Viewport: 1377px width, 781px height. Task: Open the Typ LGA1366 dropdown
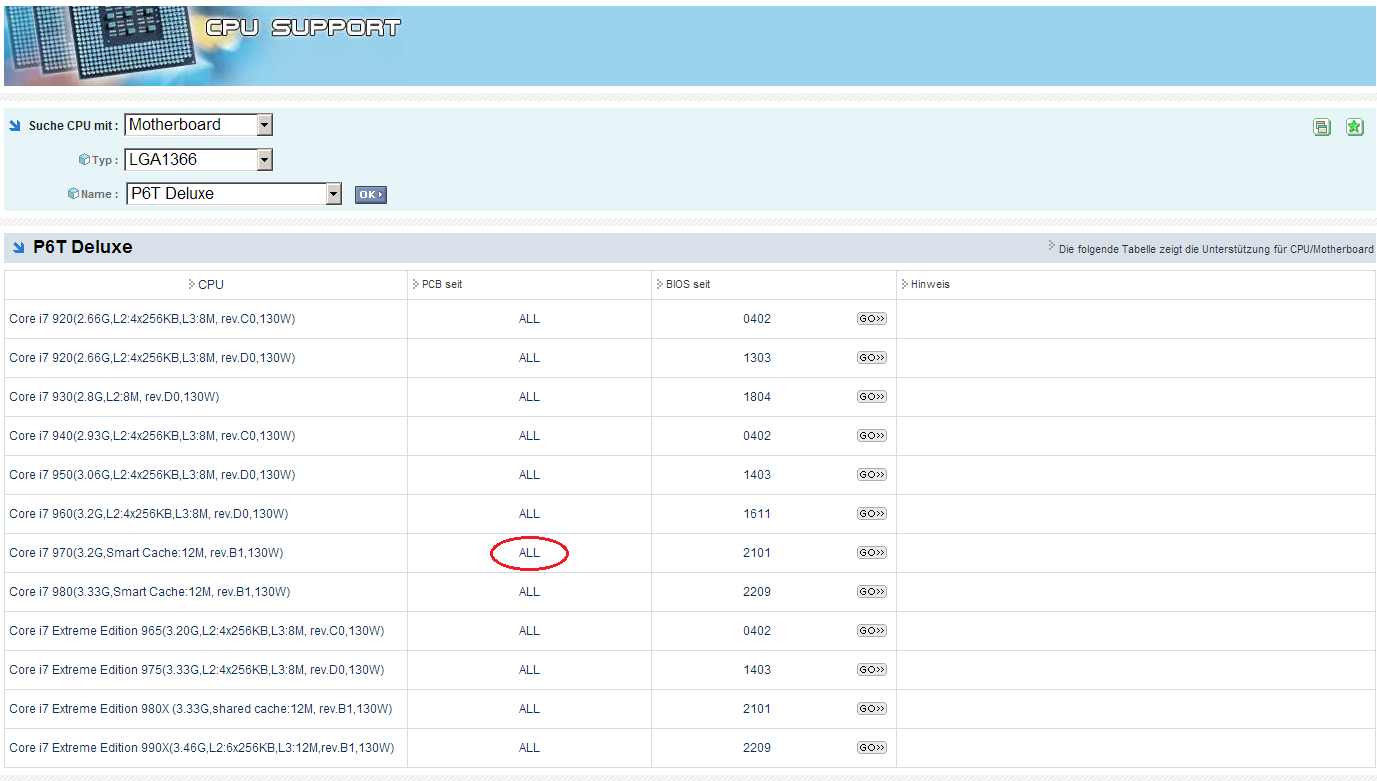click(x=198, y=159)
